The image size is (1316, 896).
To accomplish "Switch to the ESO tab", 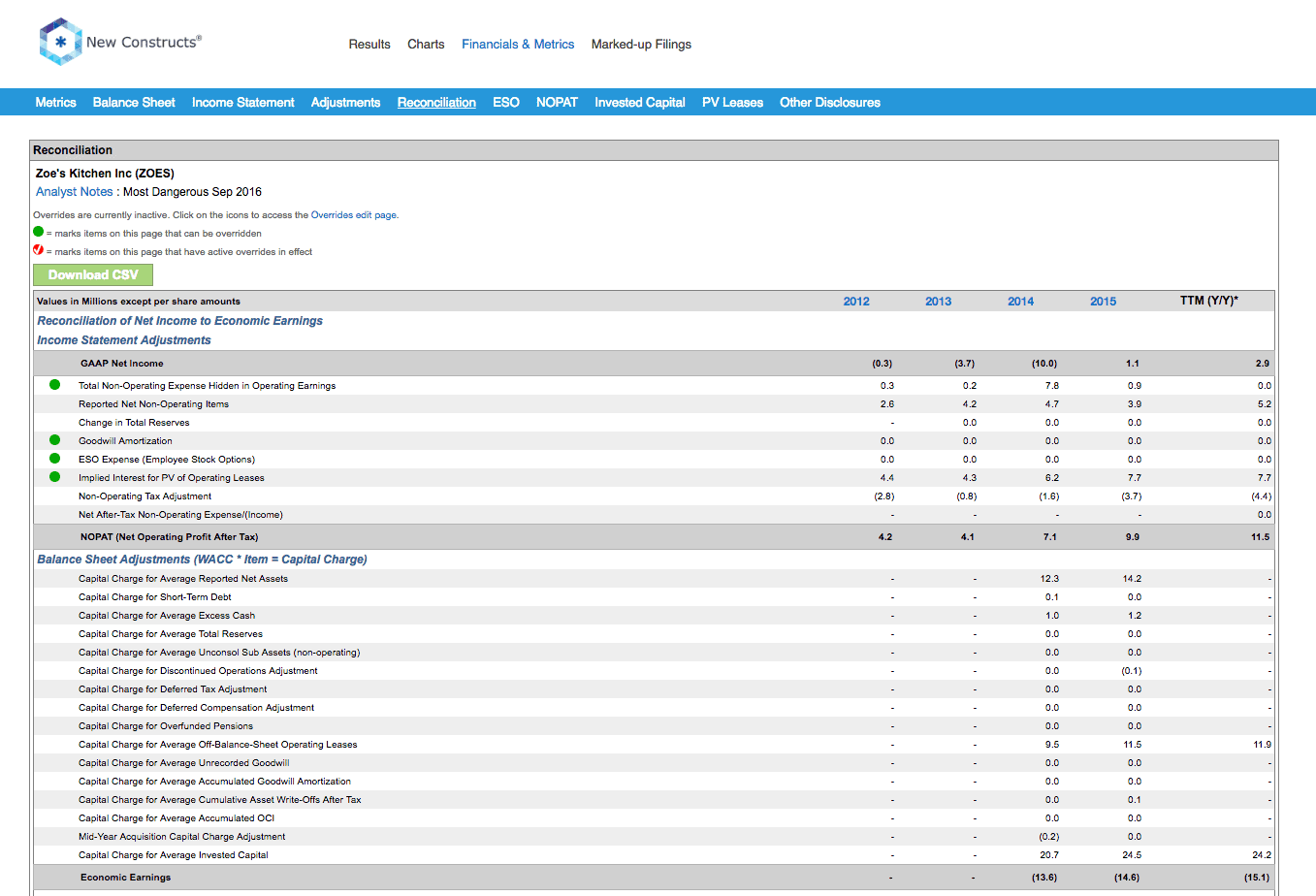I will point(506,102).
